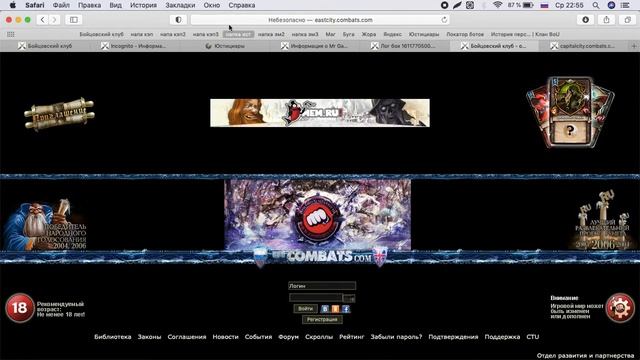640x360 pixels.
Task: Open Spotlight search in menu bar
Action: 596,5
